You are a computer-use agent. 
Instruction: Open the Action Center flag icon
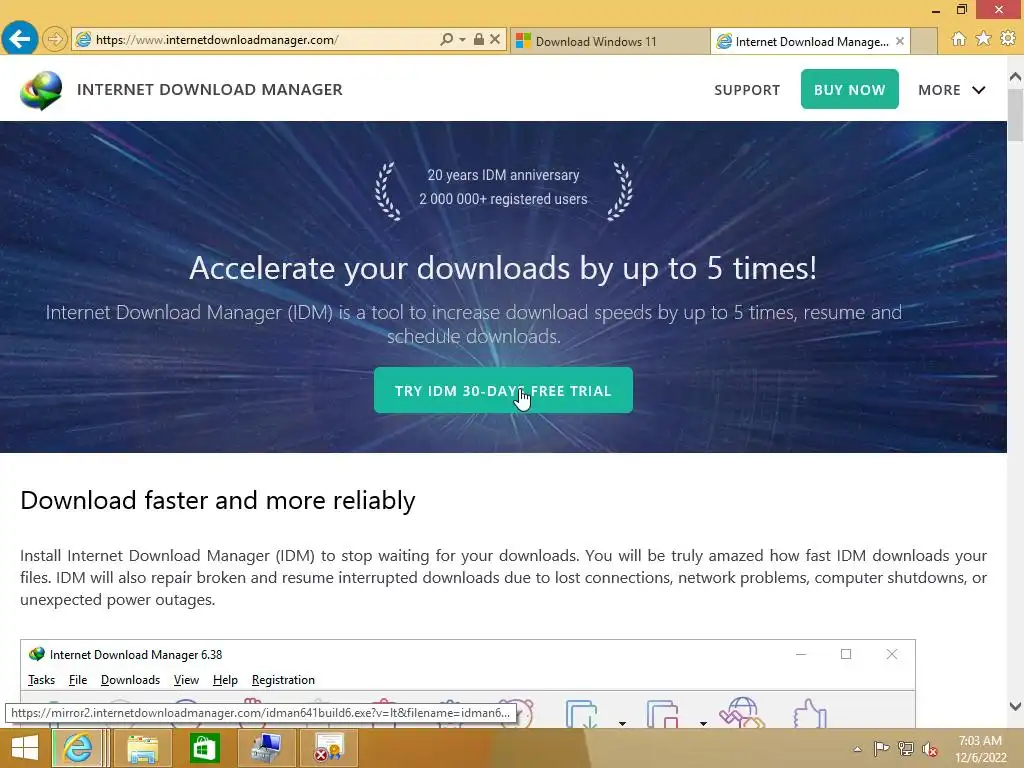(x=881, y=748)
